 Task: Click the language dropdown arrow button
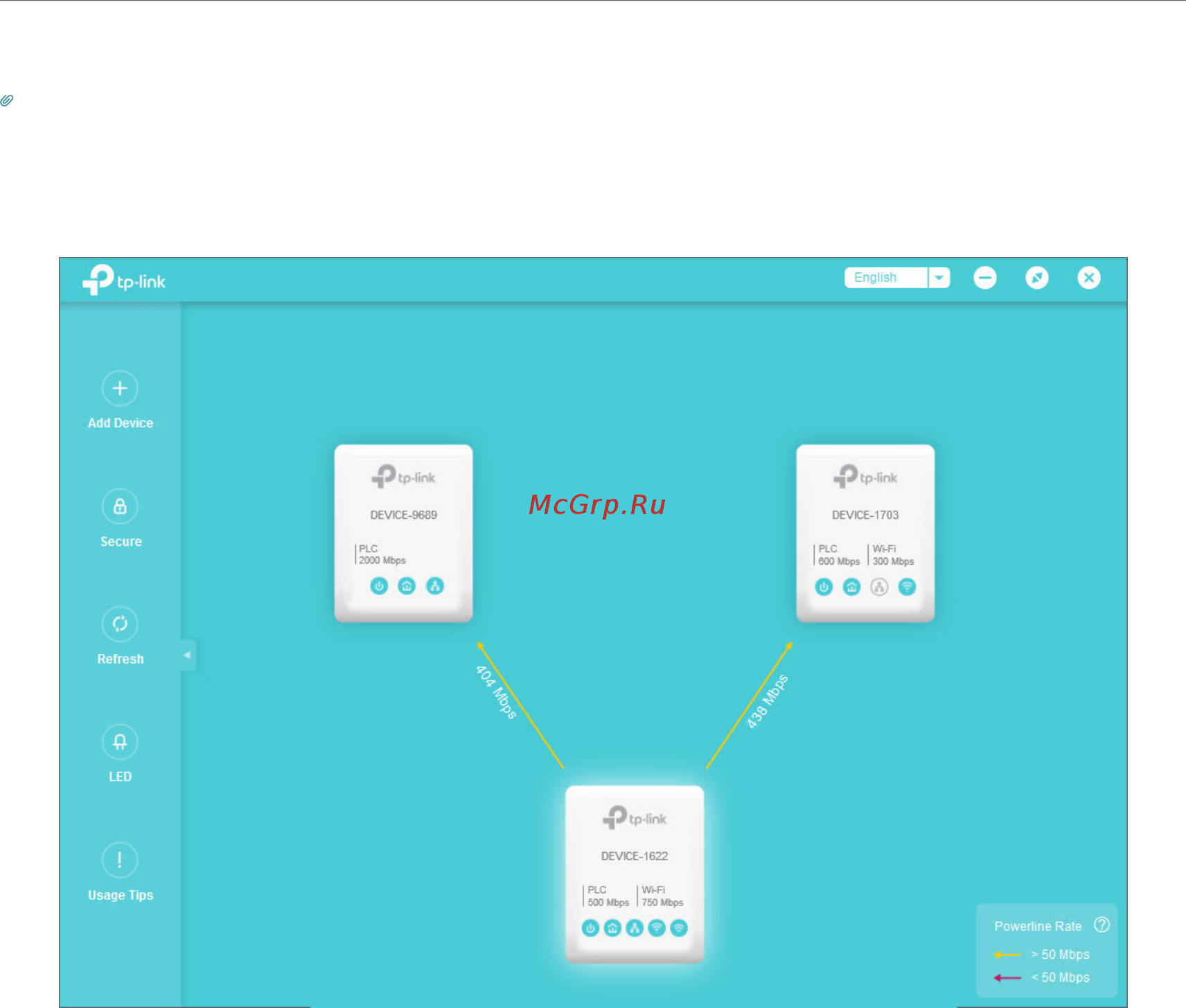[x=939, y=277]
